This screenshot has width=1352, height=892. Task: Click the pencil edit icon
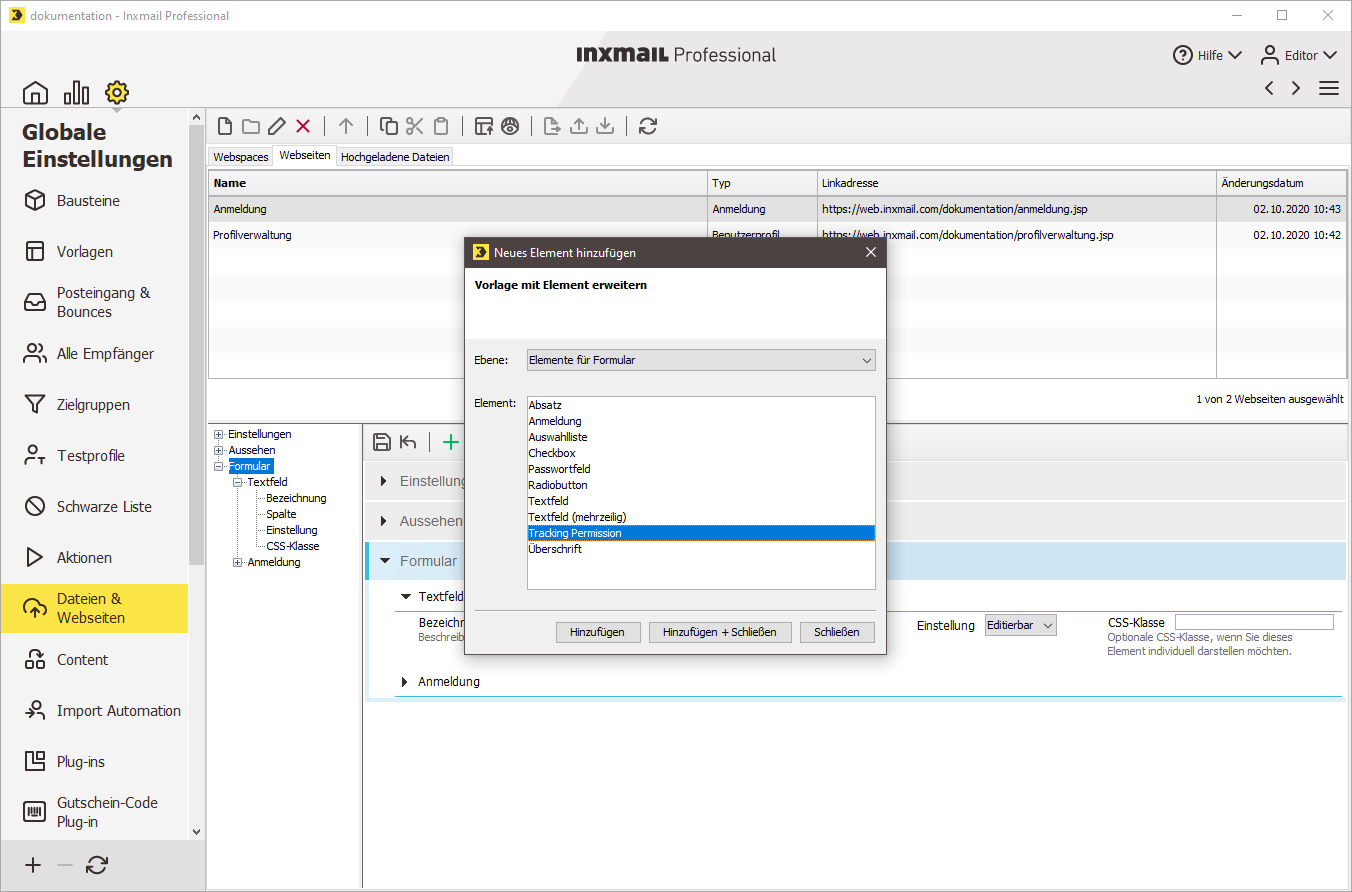point(277,126)
